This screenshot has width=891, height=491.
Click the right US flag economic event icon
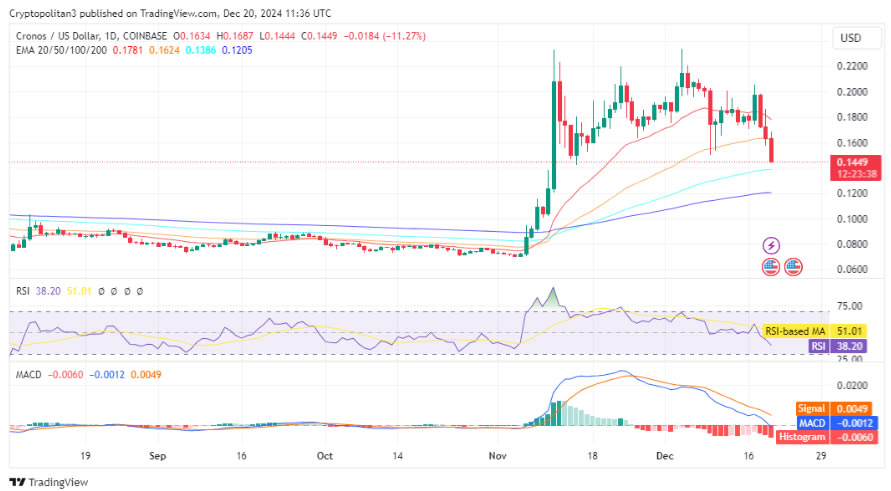tap(793, 266)
